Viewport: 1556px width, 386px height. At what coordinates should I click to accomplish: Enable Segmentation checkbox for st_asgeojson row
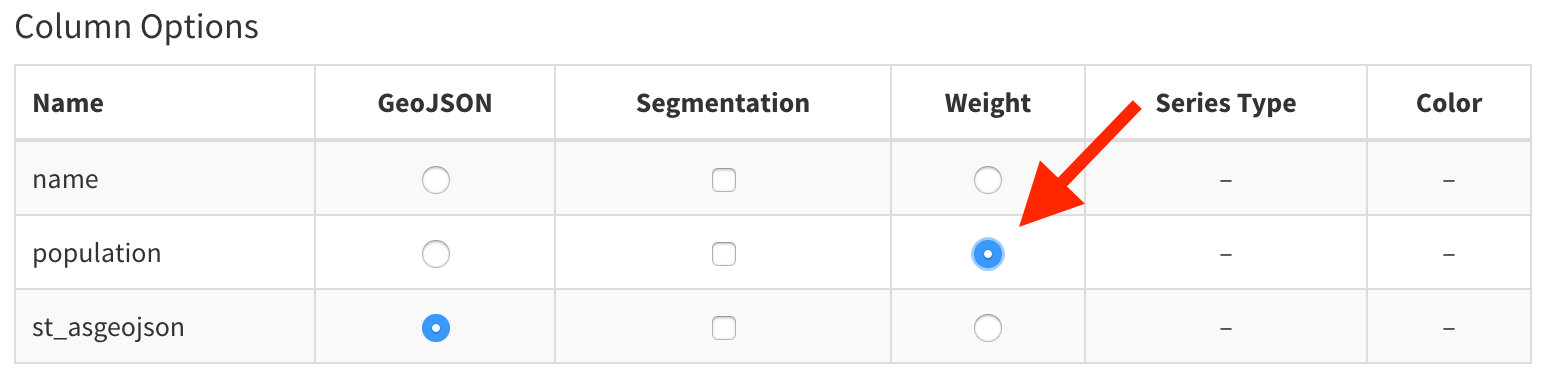point(723,328)
